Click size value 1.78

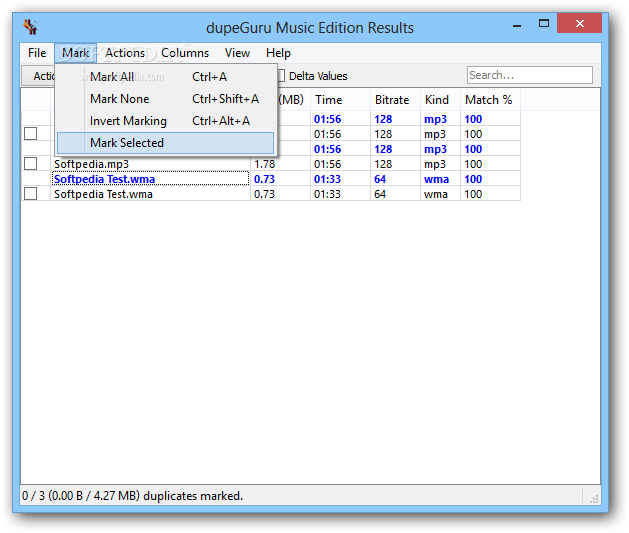pos(264,164)
